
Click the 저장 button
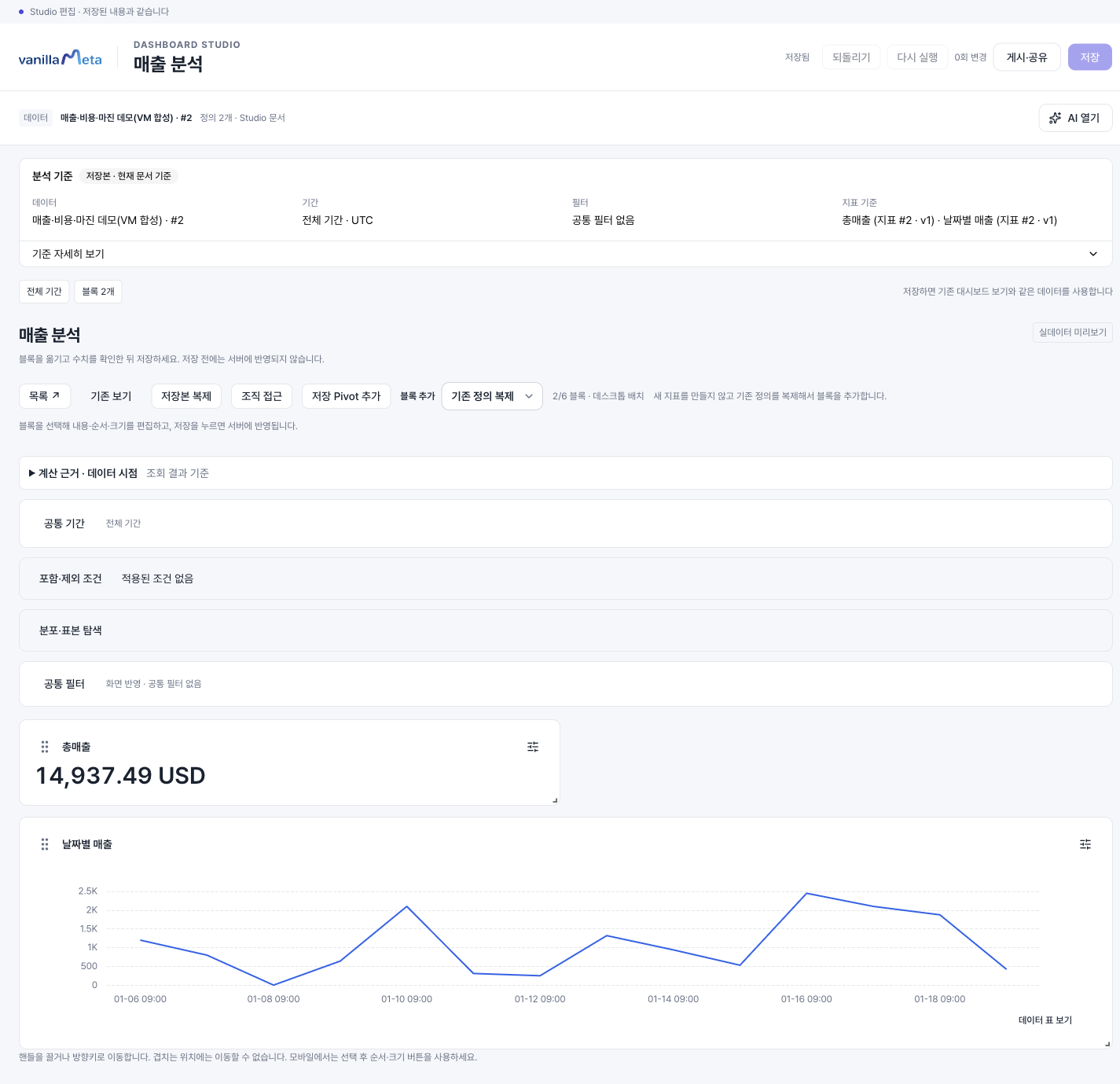click(1089, 57)
